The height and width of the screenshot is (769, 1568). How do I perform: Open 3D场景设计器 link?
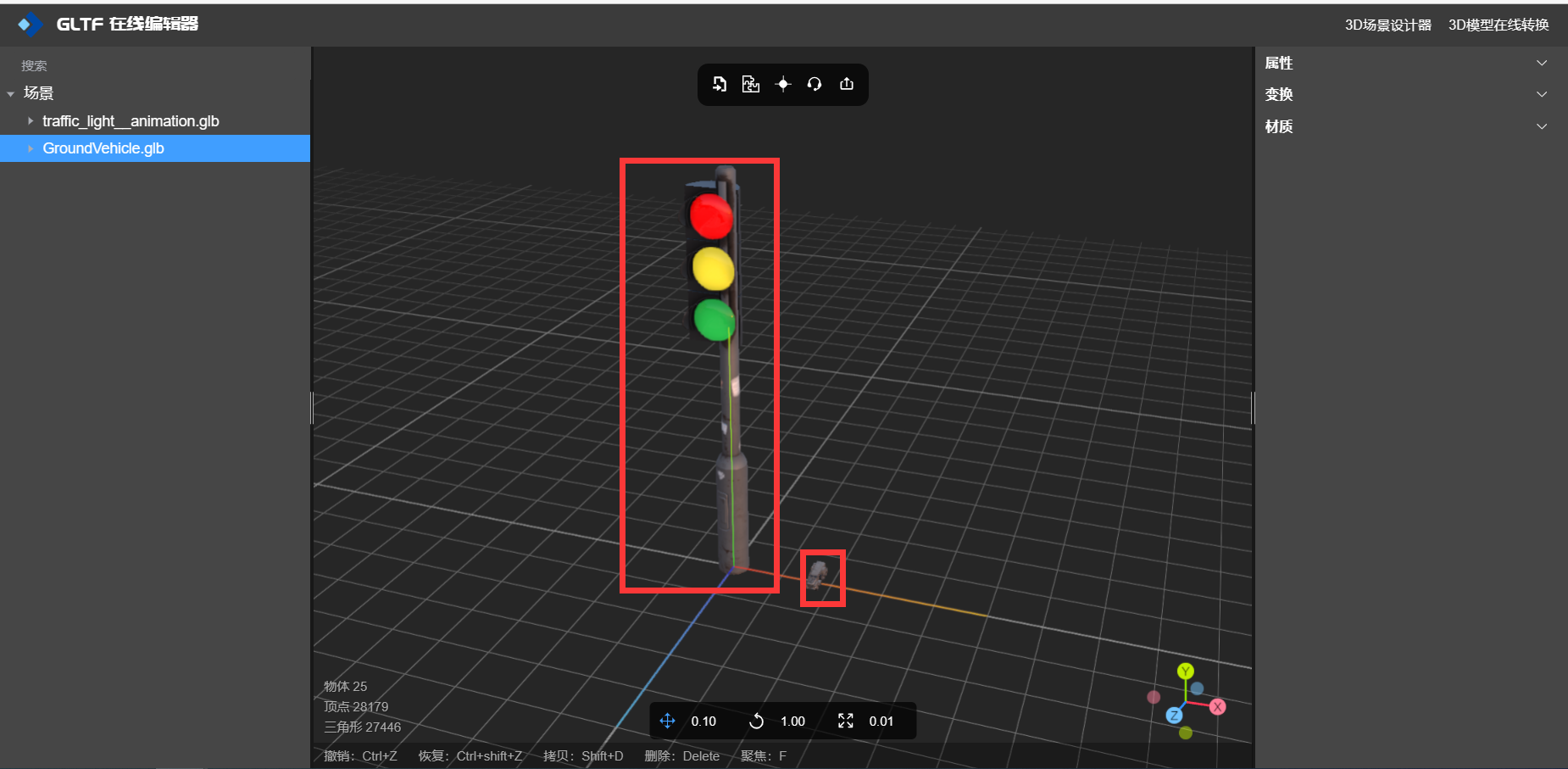1388,25
